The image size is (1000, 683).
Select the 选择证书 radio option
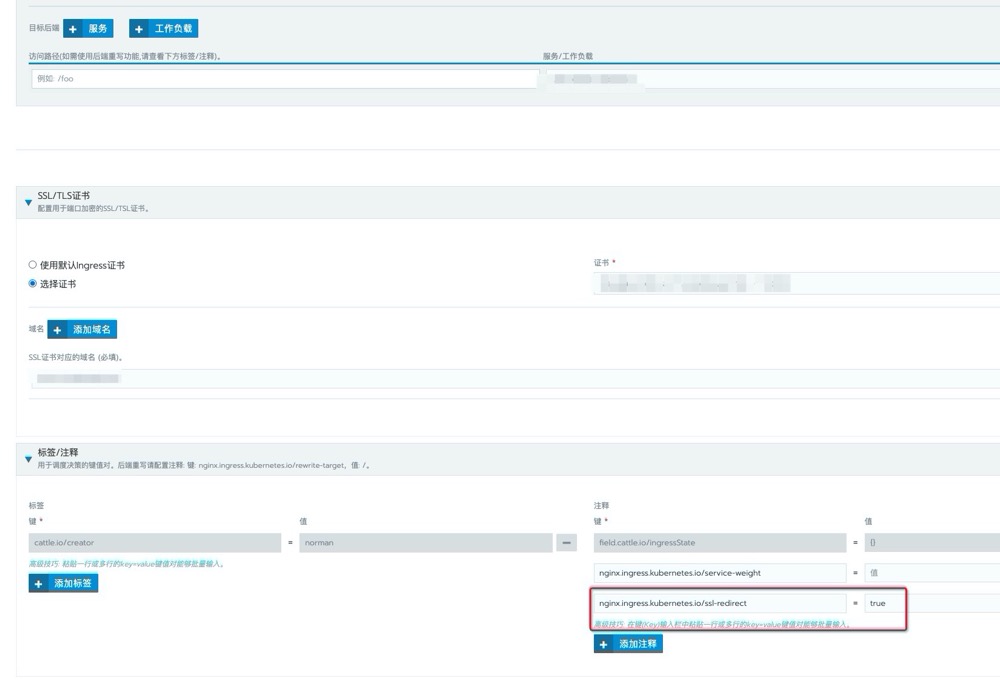(33, 284)
